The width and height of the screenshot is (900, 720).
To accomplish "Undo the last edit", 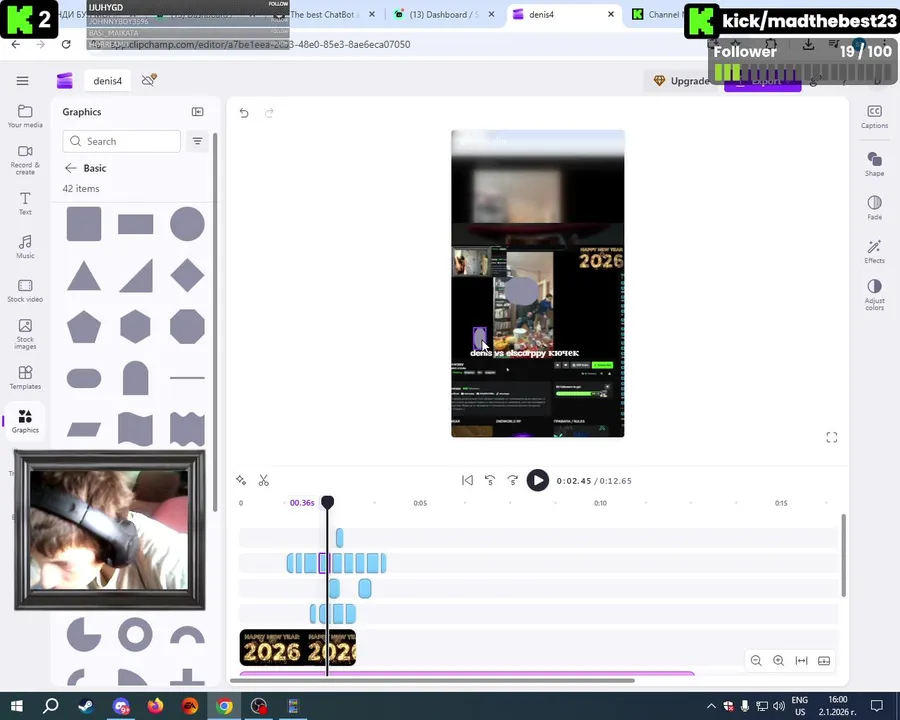I will click(244, 113).
